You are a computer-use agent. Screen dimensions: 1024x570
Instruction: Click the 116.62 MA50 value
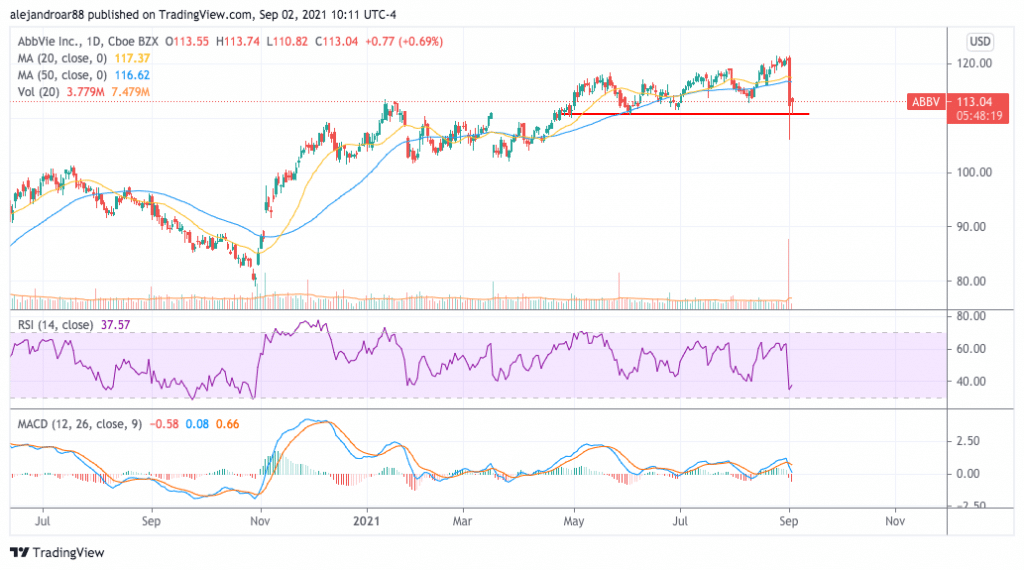point(132,75)
